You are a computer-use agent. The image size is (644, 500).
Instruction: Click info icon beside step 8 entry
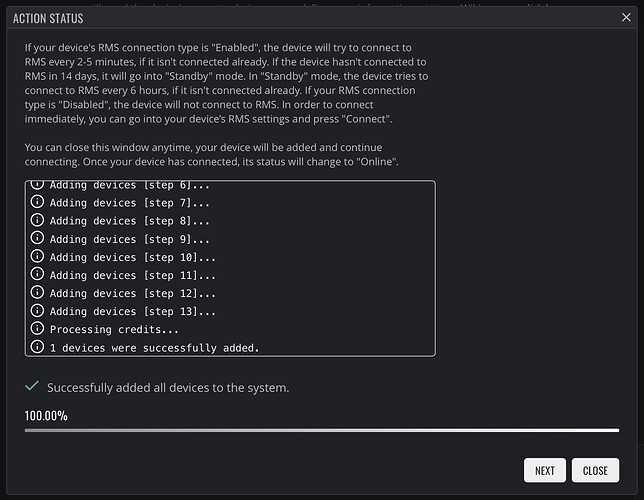click(37, 220)
